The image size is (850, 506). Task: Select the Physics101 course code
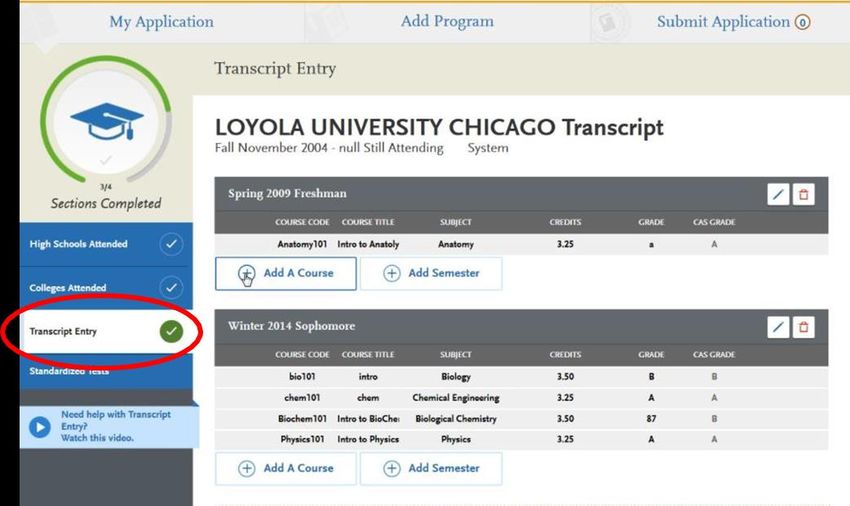coord(302,439)
